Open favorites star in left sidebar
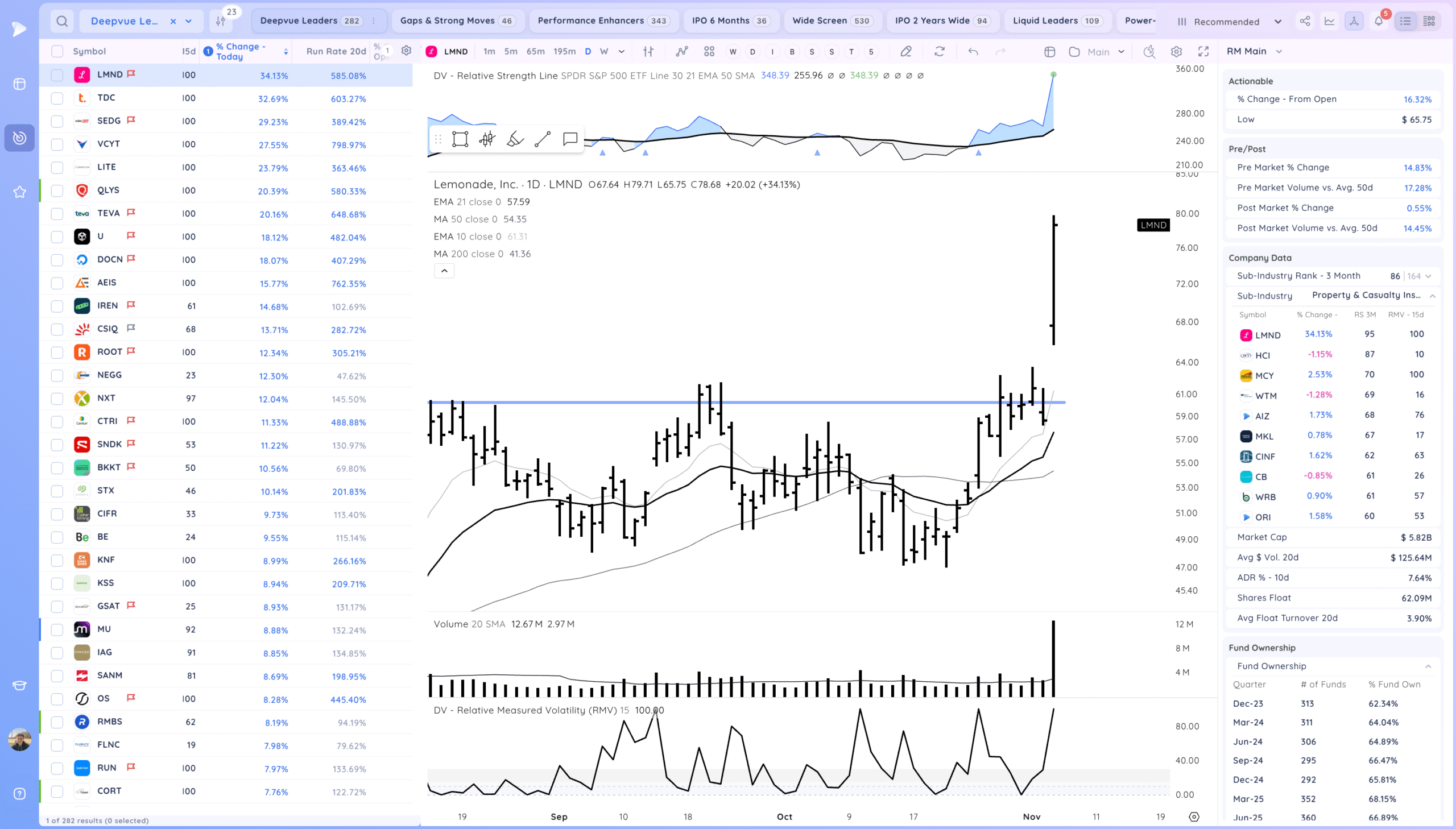The width and height of the screenshot is (1456, 829). point(19,192)
